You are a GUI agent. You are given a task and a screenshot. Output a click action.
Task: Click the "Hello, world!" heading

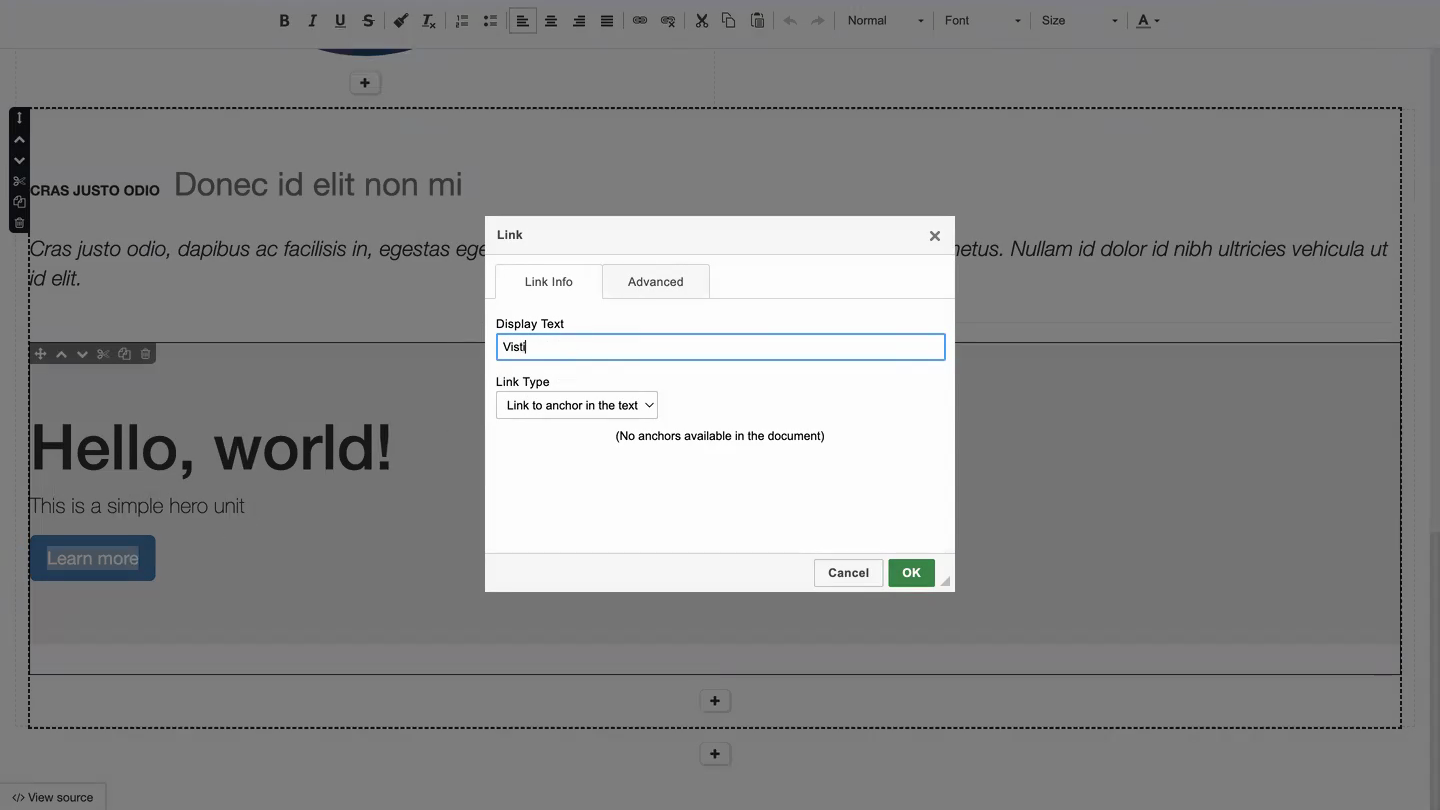[211, 447]
